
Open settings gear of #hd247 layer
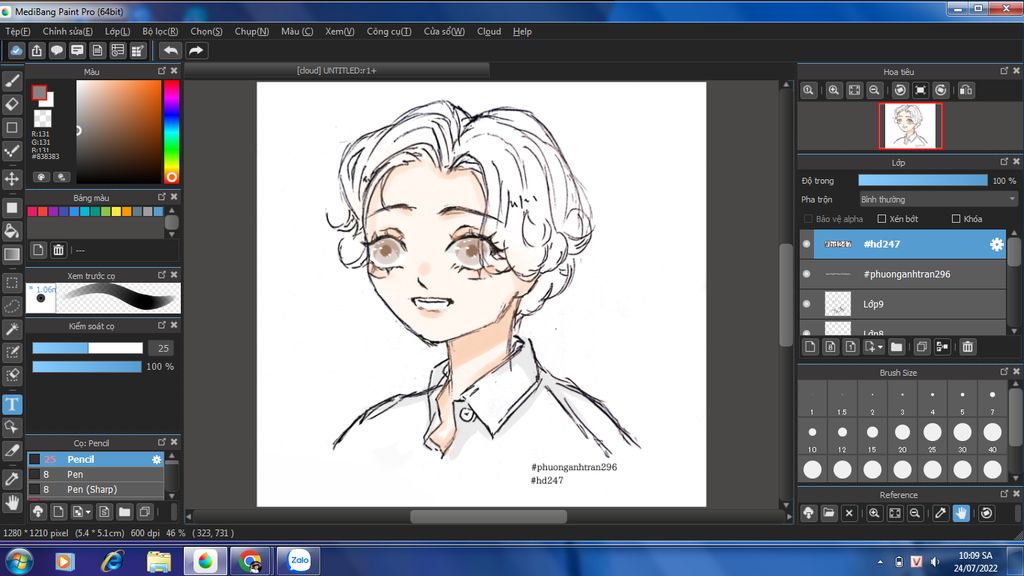point(996,244)
